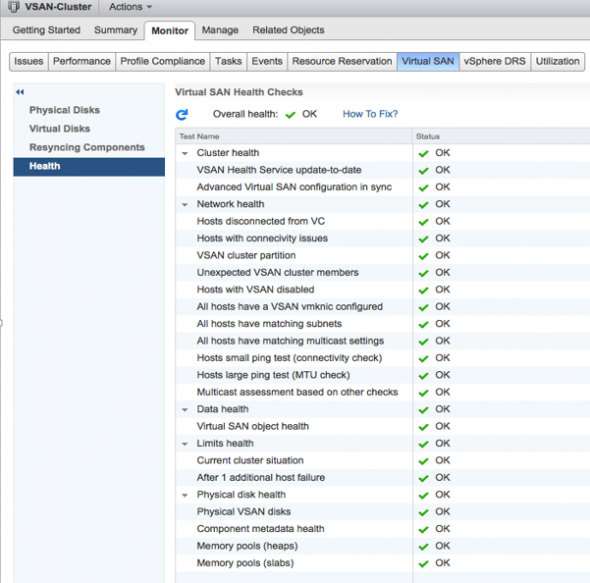Collapse the Physical disk health group
590x583 pixels.
[185, 495]
